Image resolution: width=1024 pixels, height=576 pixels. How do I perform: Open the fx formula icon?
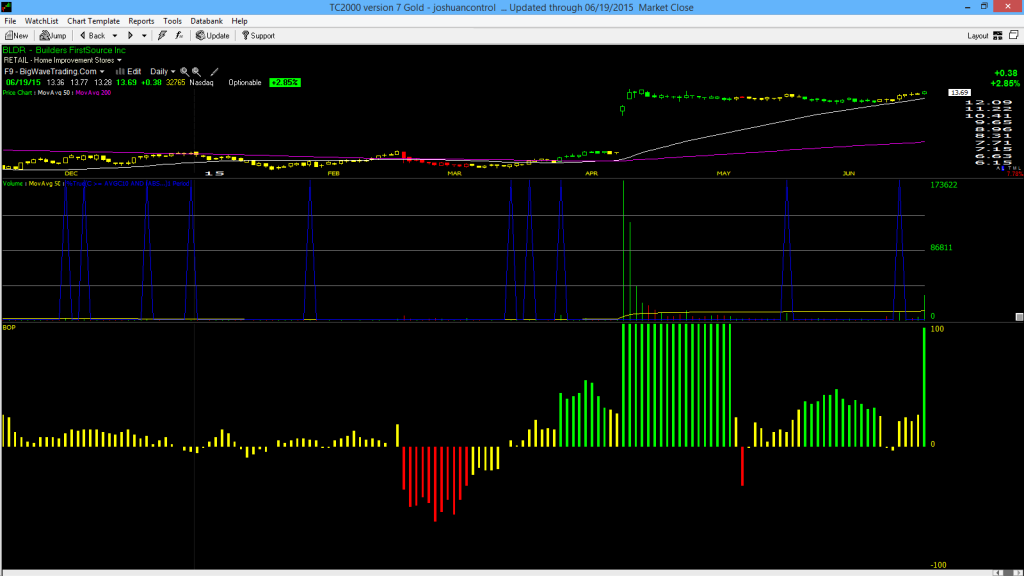click(x=179, y=36)
